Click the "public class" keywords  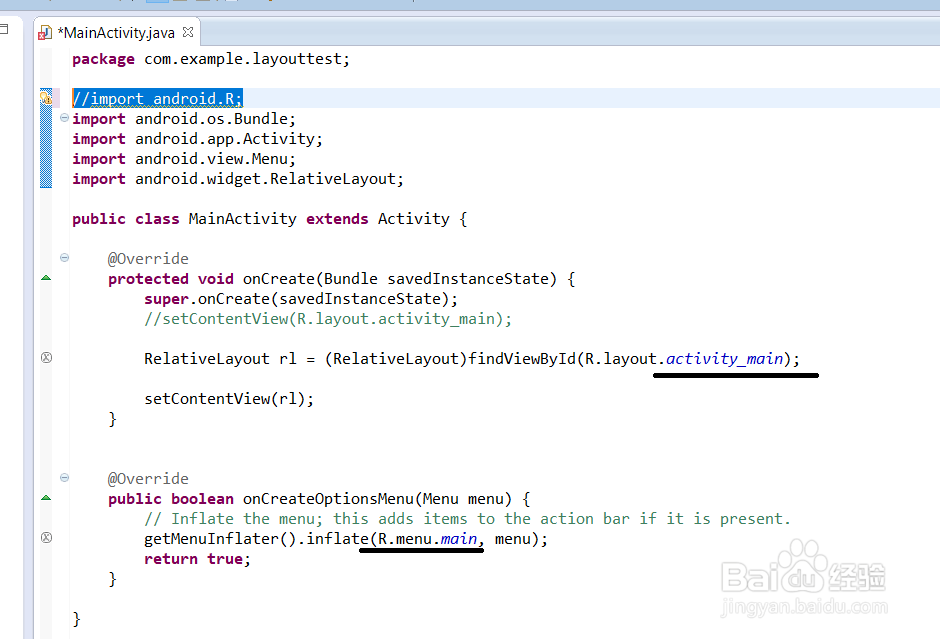click(x=125, y=219)
